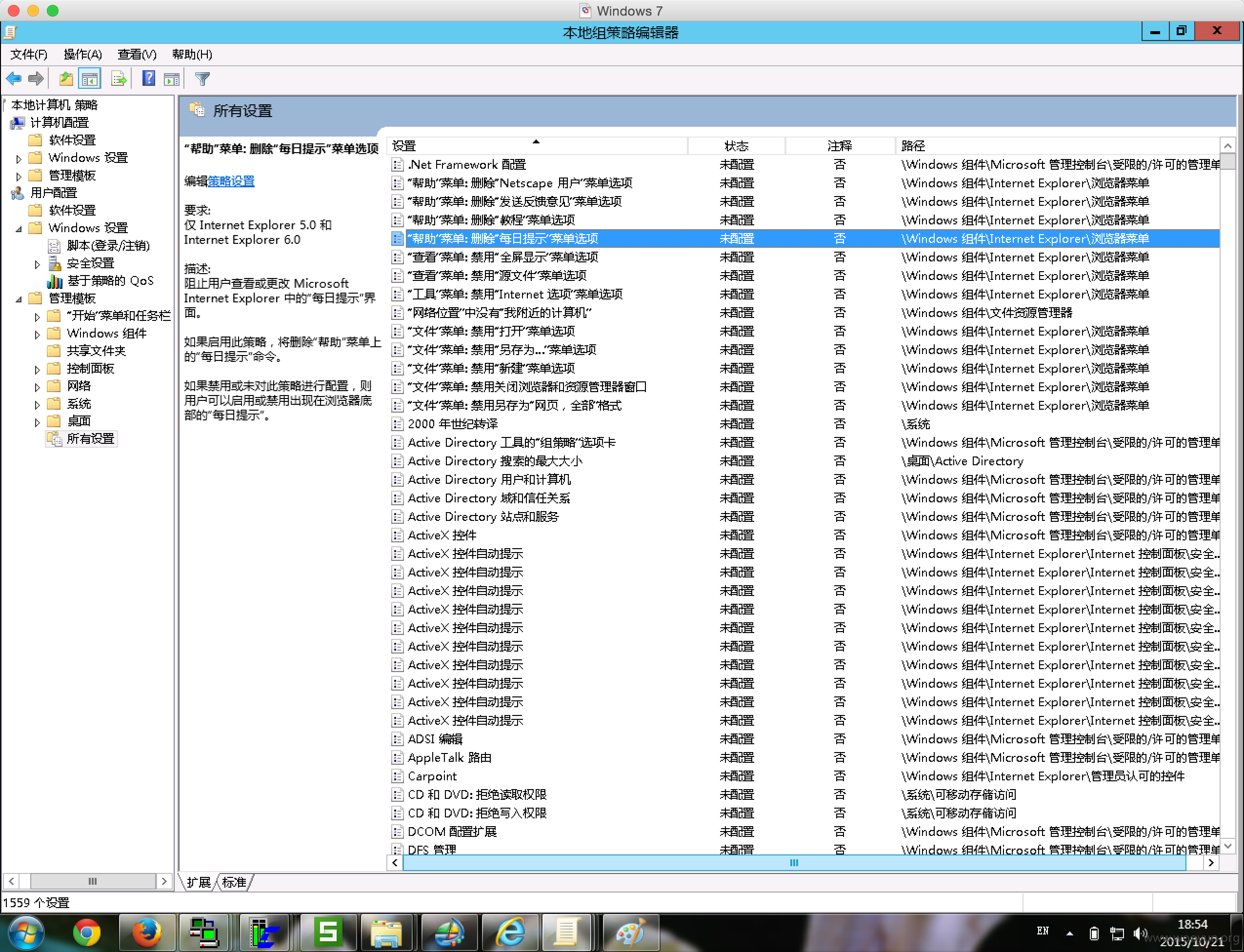Screen dimensions: 1244x952
Task: Open the 文件(F) menu
Action: [29, 55]
